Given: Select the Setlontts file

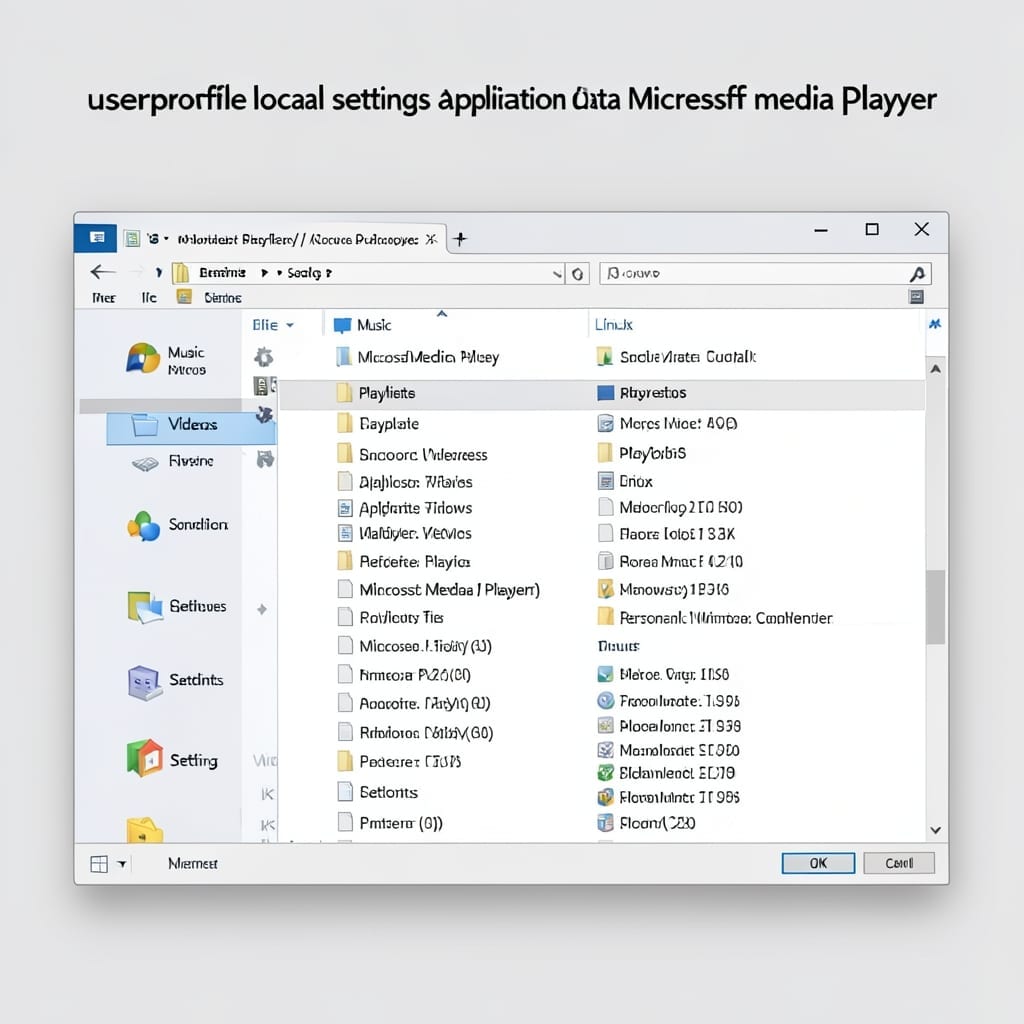Looking at the screenshot, I should click(377, 792).
